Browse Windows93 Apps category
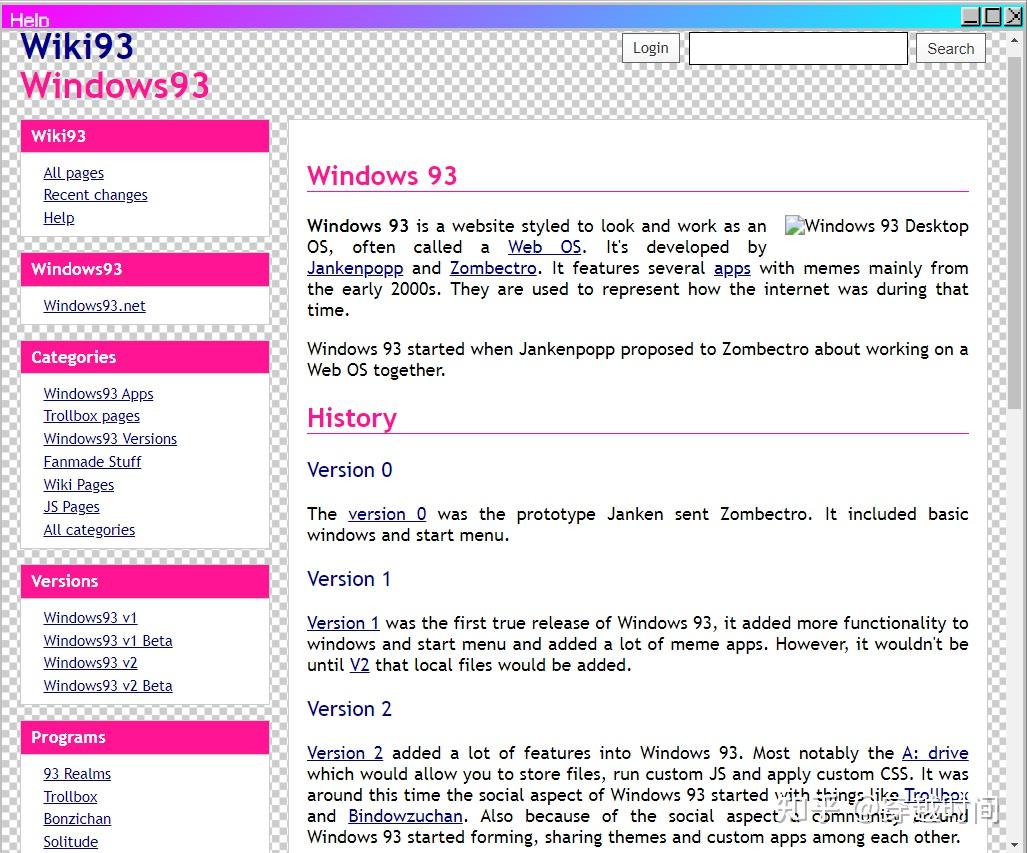This screenshot has width=1027, height=853. (98, 393)
